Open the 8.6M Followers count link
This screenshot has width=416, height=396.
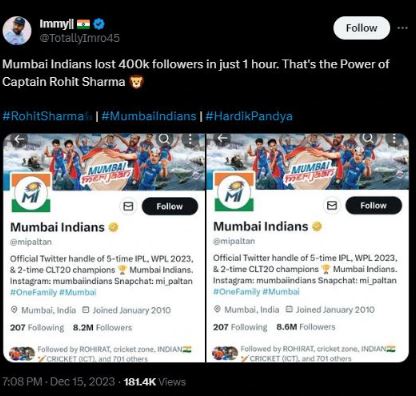pos(306,327)
